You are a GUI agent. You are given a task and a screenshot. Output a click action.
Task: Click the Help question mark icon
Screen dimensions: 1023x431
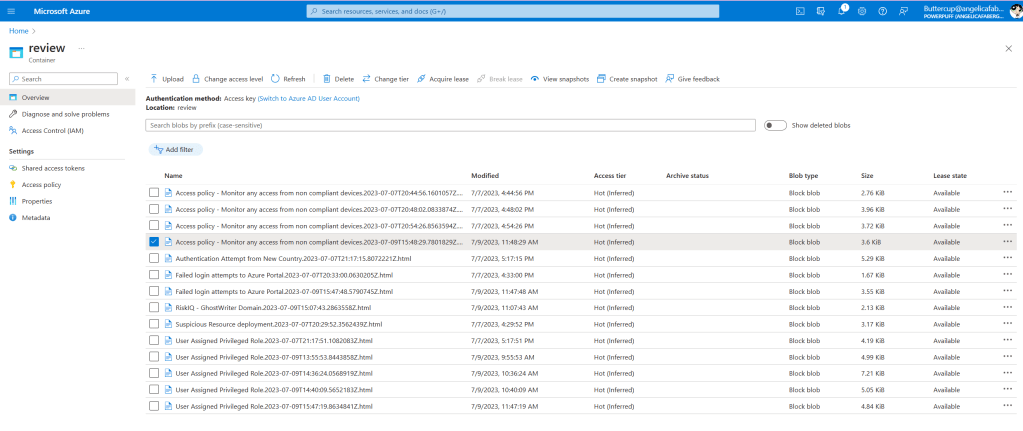tap(882, 11)
